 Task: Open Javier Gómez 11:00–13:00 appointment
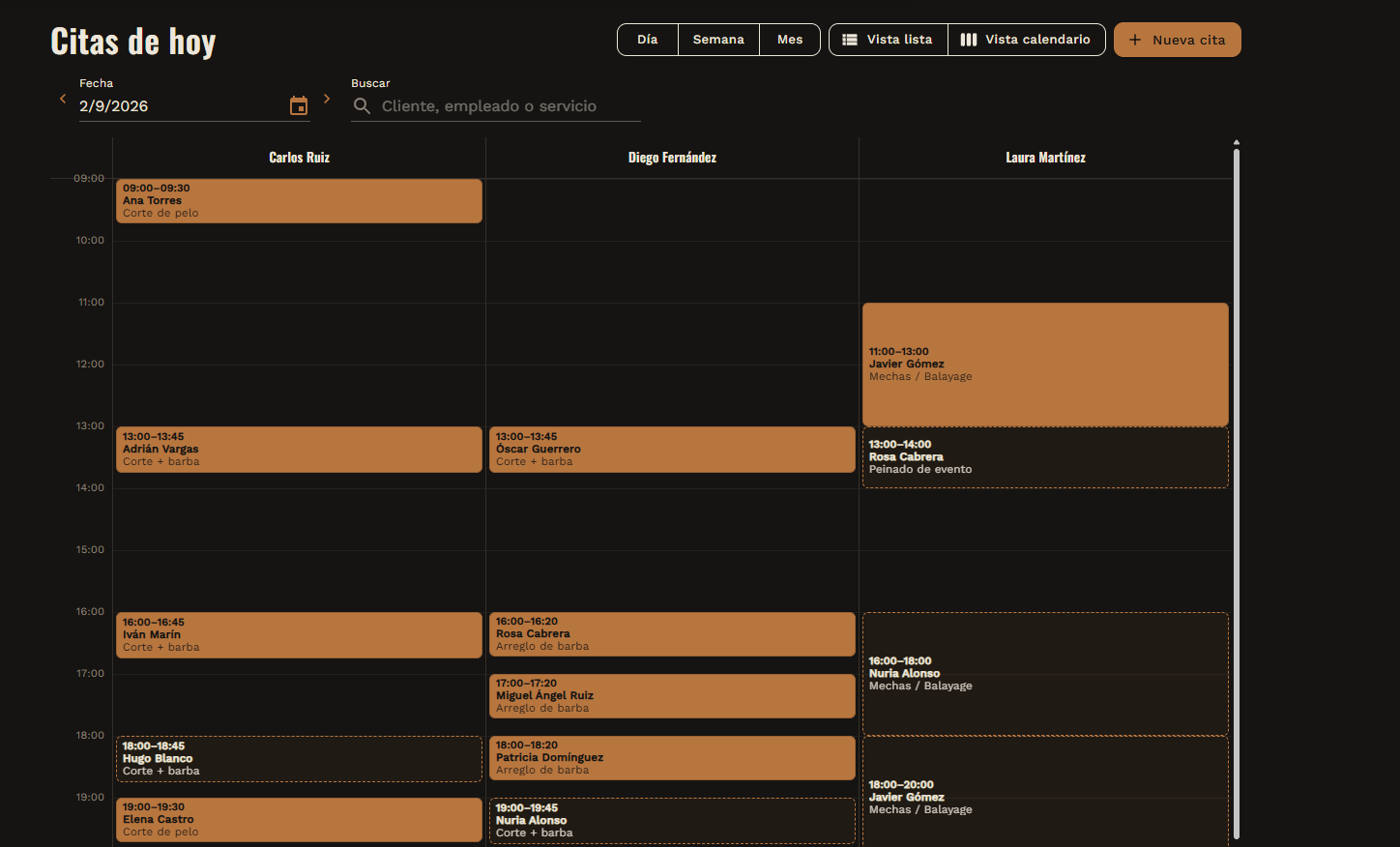pyautogui.click(x=1045, y=365)
